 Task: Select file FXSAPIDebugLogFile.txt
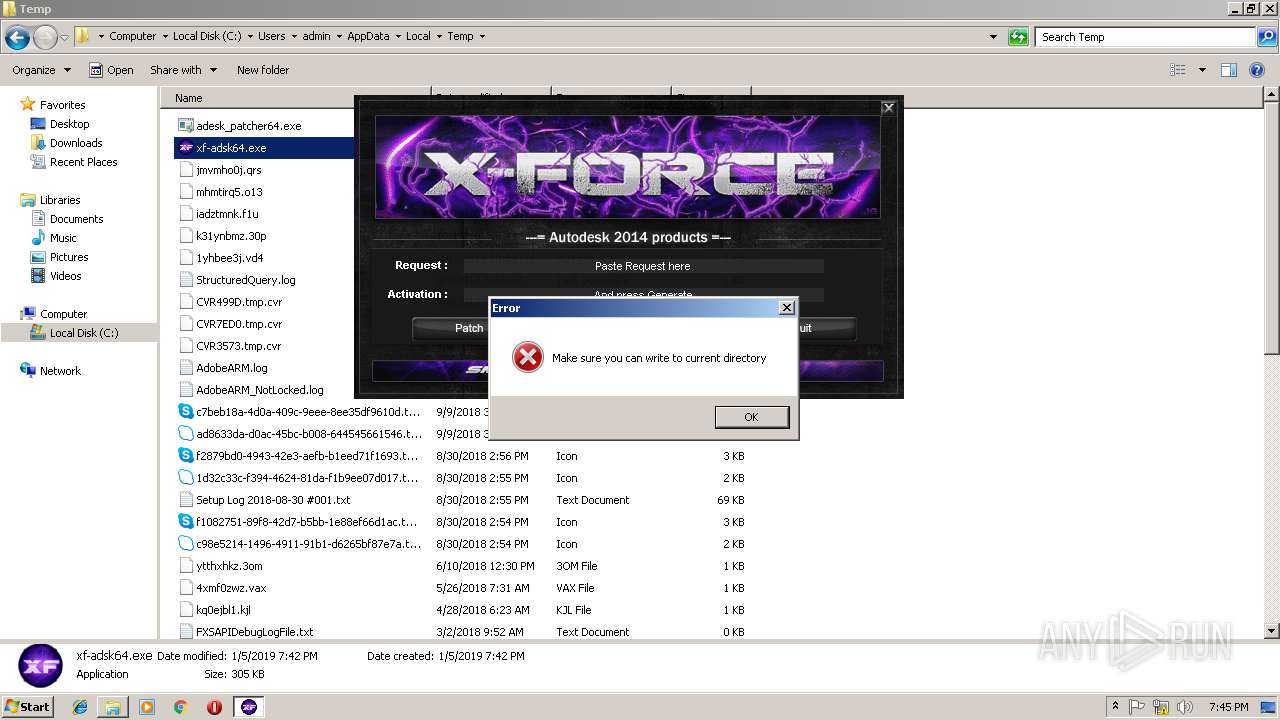[254, 632]
